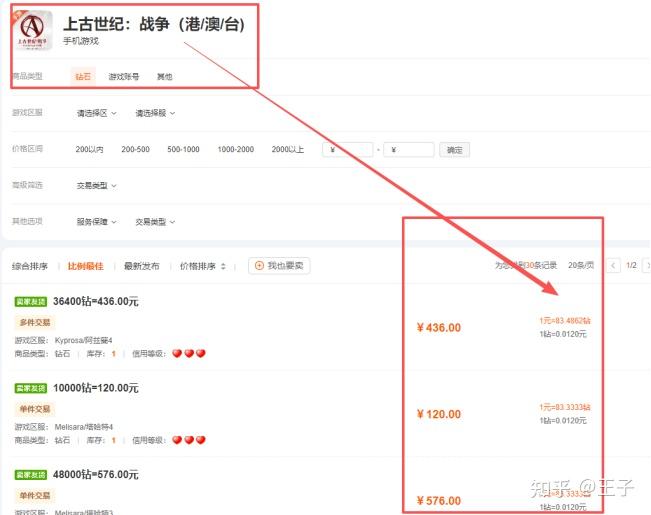Sort by 综合排序
Image resolution: width=651 pixels, height=515 pixels.
[x=30, y=266]
